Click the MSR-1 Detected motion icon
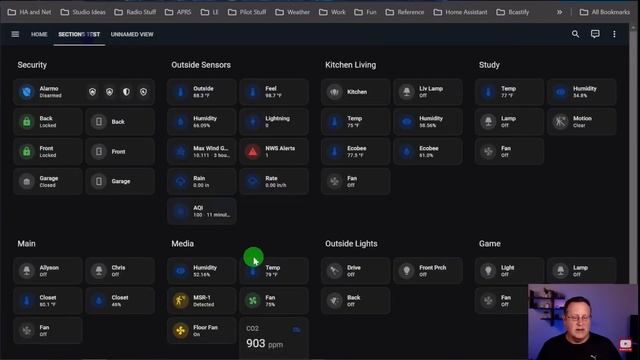Screen dimensions: 640x360 pos(181,300)
